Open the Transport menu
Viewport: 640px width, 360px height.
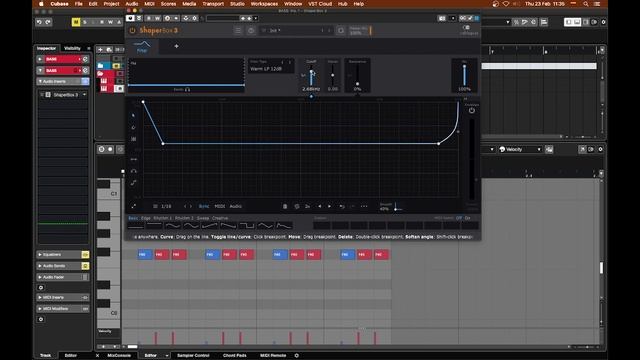point(213,4)
